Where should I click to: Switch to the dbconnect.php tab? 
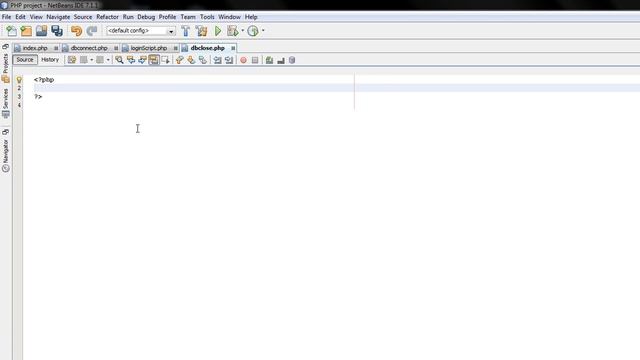89,48
